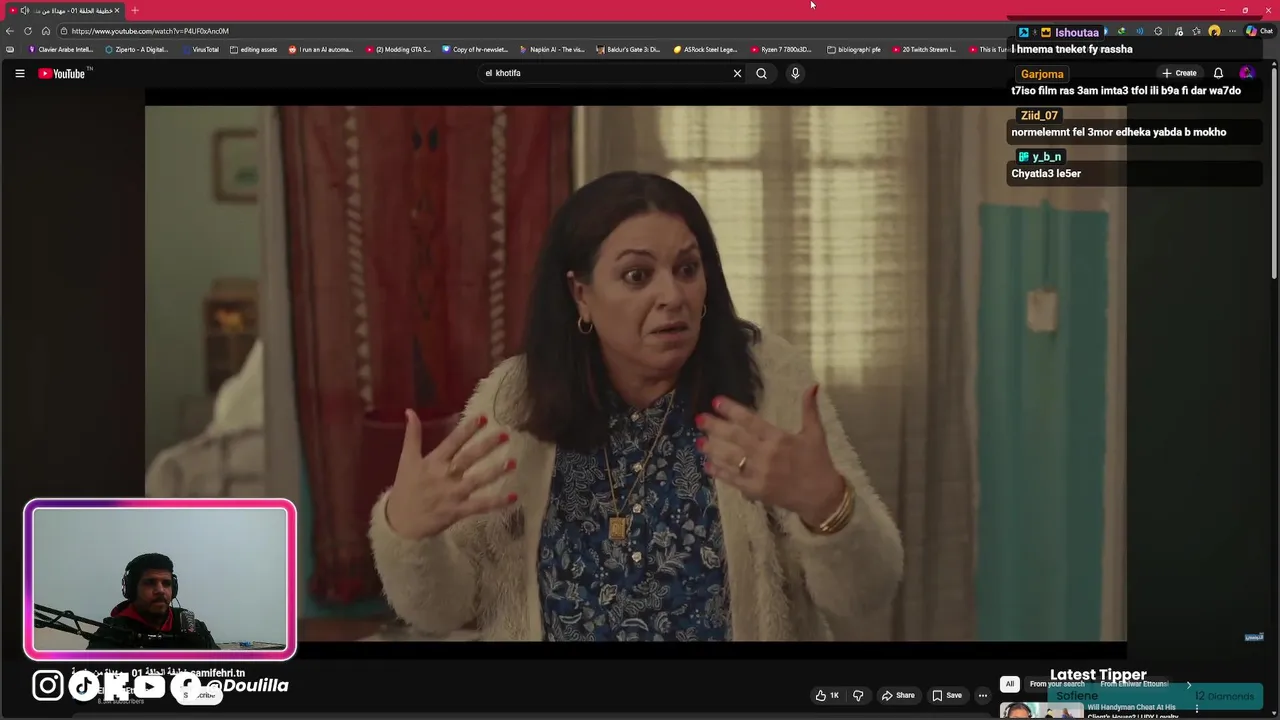1280x720 pixels.
Task: Open the 'editing assets' bookmark folder
Action: (254, 49)
